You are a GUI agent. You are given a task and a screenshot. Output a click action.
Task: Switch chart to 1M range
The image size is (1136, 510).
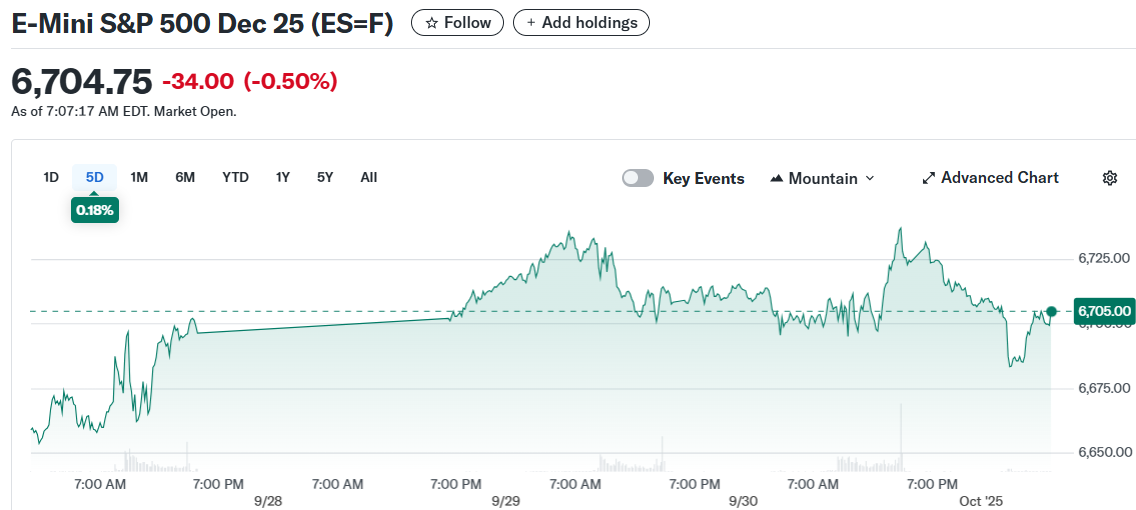tap(139, 177)
